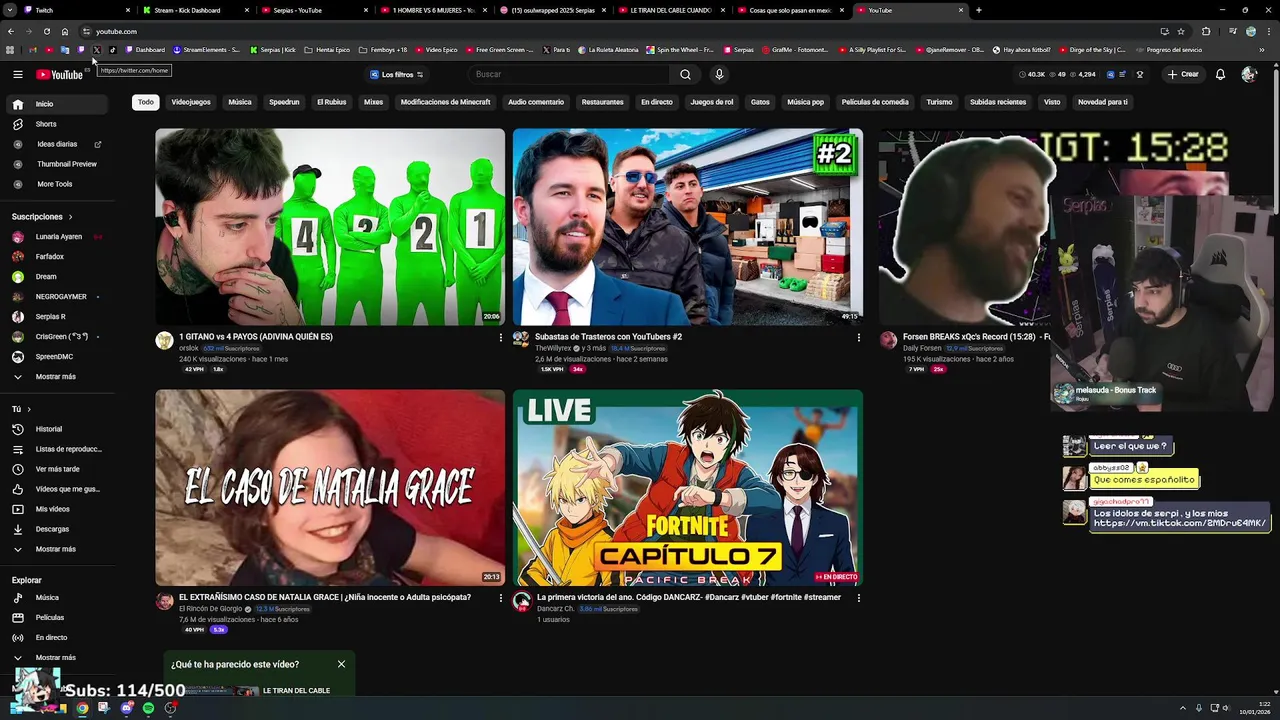
Task: Select the Speedrun filter chip
Action: click(x=284, y=102)
